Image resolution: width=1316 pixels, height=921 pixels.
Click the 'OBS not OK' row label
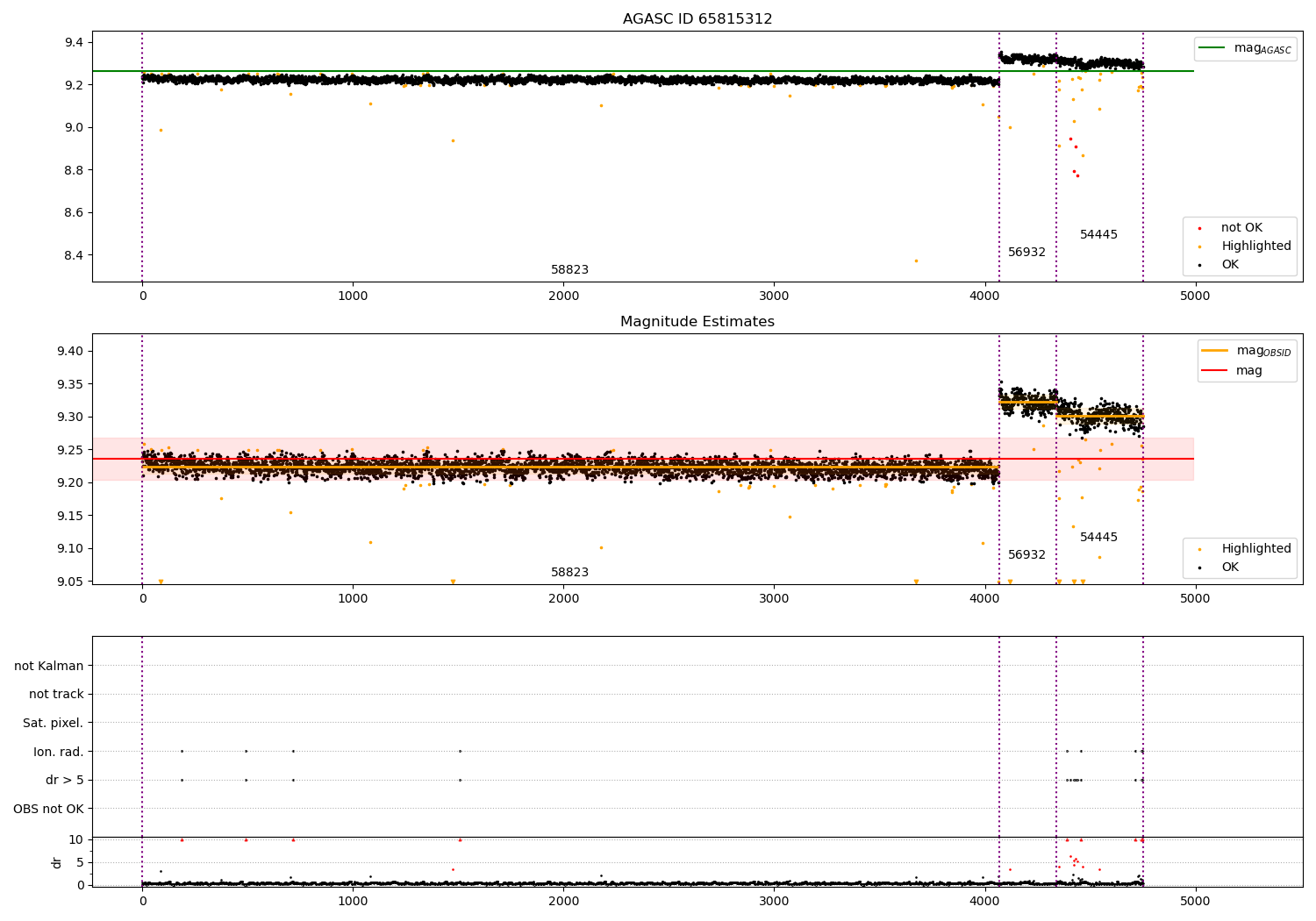(x=49, y=809)
